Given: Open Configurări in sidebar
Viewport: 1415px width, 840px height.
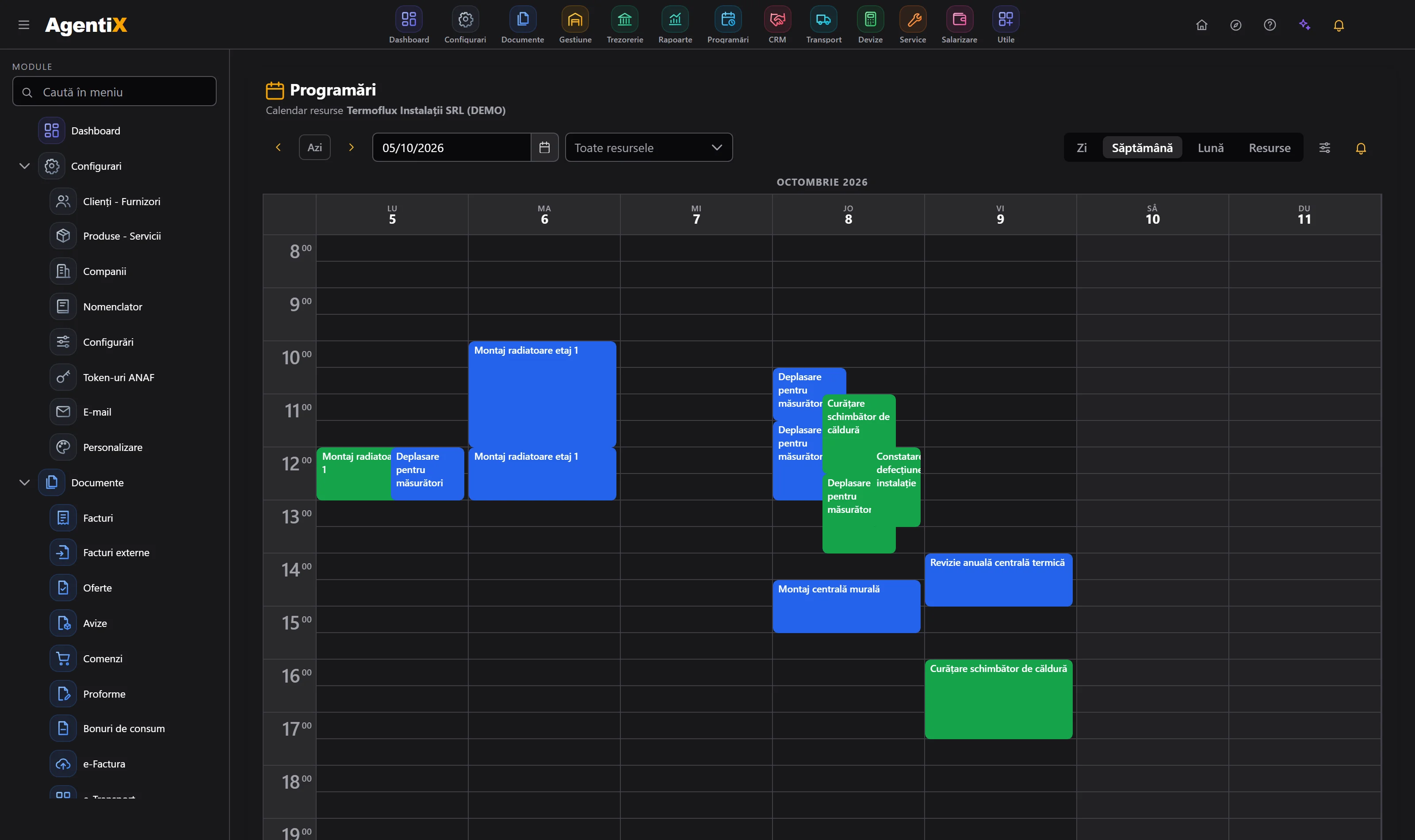Looking at the screenshot, I should pos(92,342).
